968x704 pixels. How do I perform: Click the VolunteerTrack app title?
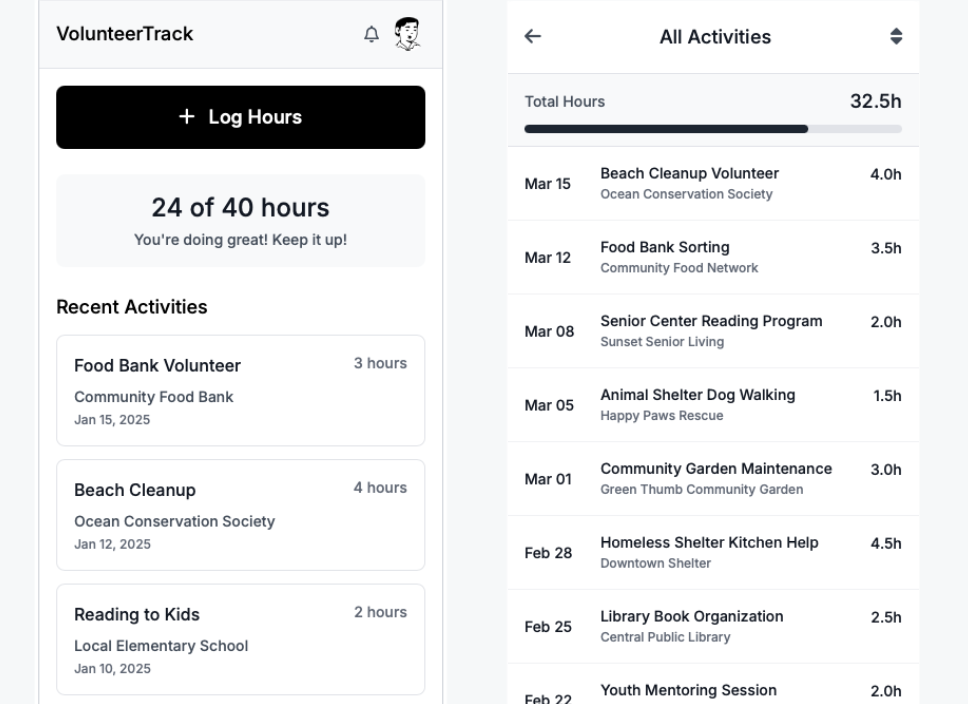pyautogui.click(x=125, y=34)
